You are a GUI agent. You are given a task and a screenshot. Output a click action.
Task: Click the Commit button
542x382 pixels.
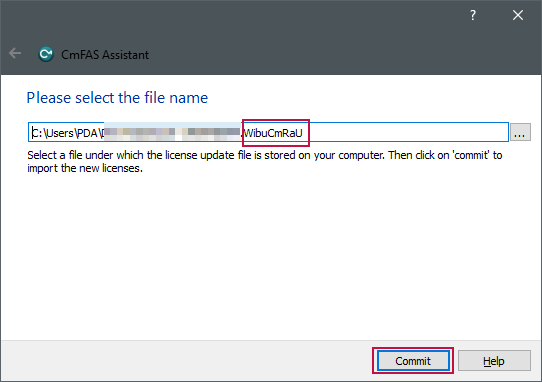click(x=413, y=361)
